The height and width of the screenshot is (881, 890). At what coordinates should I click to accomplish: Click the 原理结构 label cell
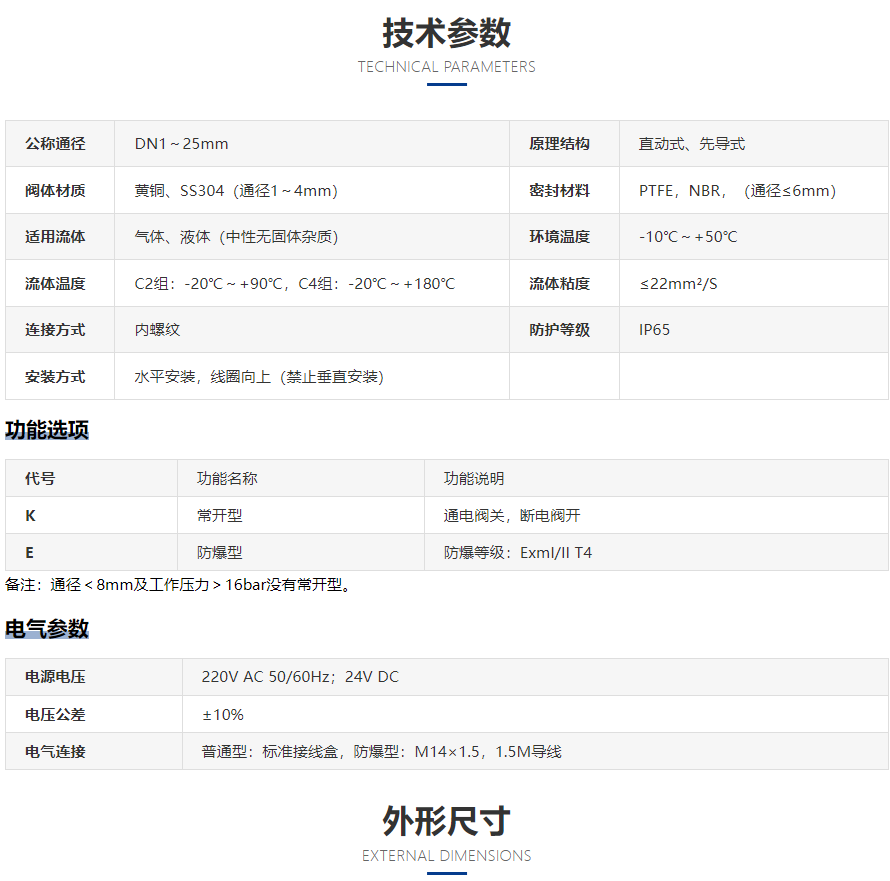(x=559, y=144)
